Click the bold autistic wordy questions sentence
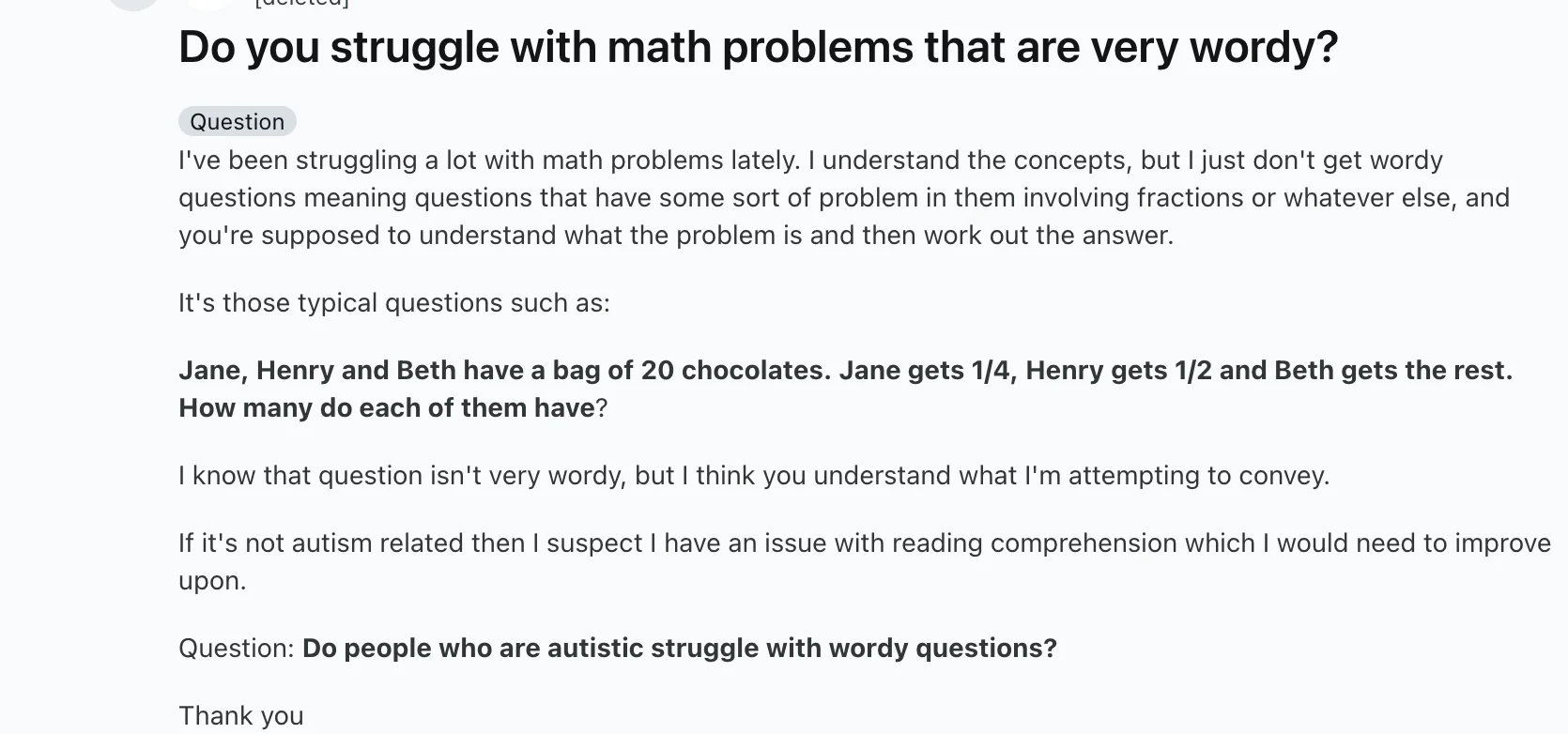The width and height of the screenshot is (1568, 734). pyautogui.click(x=680, y=649)
